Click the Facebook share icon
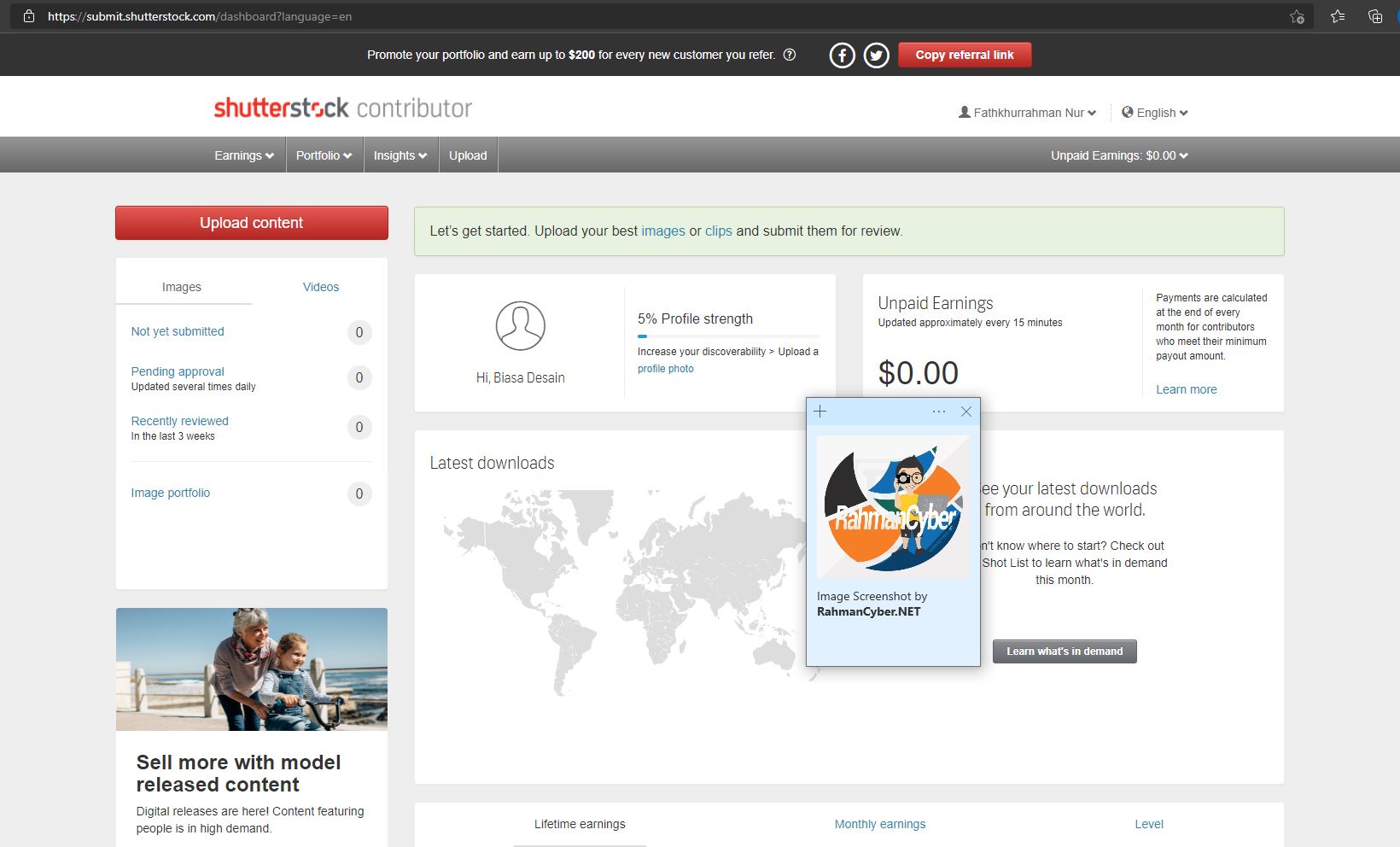This screenshot has height=847, width=1400. click(x=842, y=55)
